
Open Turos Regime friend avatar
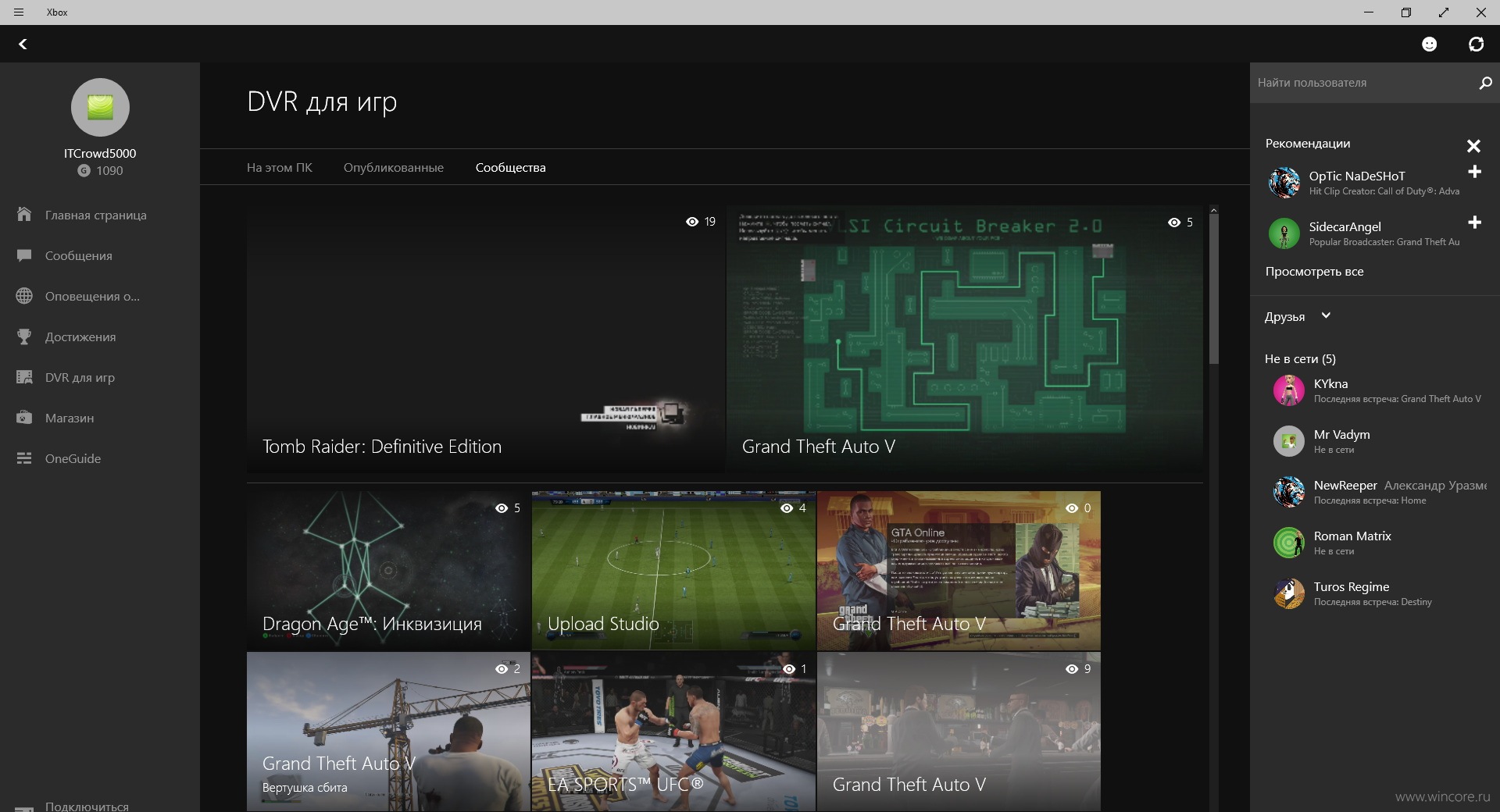coord(1288,593)
